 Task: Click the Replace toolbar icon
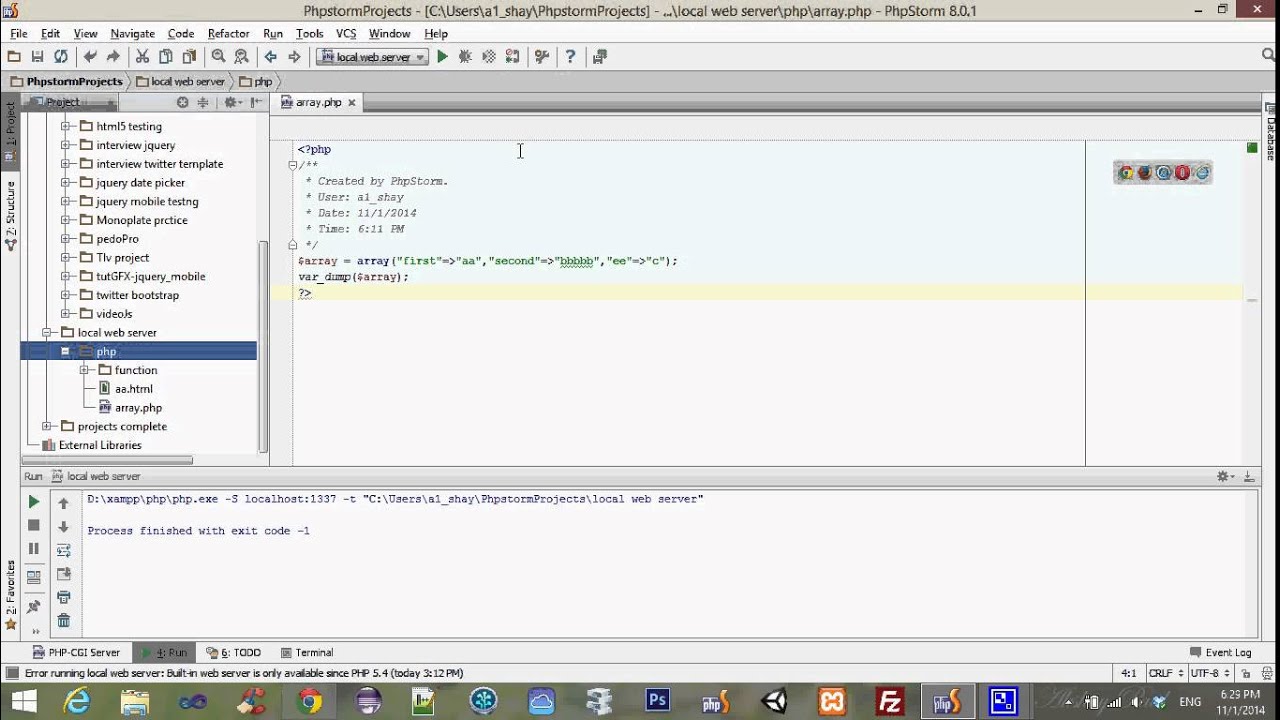click(241, 57)
